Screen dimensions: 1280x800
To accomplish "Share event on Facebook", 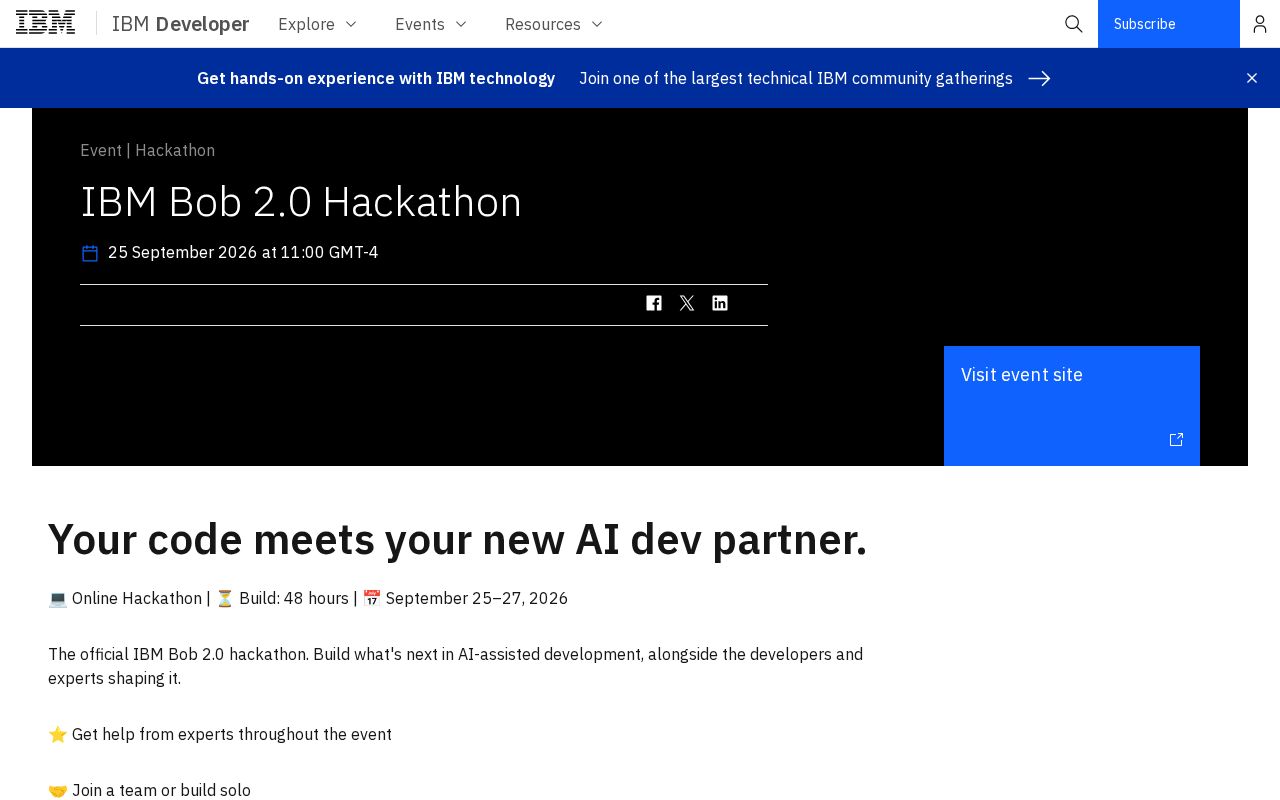I will tap(654, 303).
